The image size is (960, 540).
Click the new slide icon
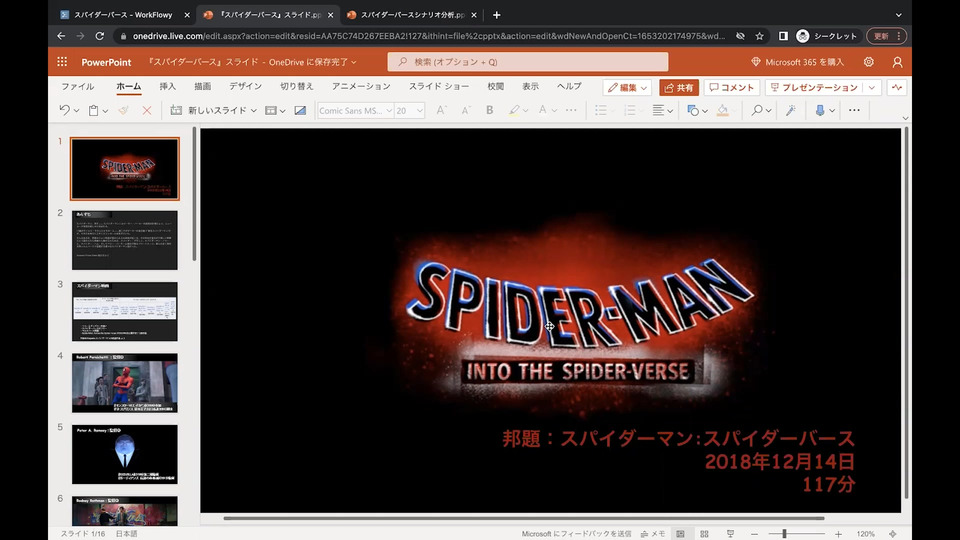coord(176,110)
